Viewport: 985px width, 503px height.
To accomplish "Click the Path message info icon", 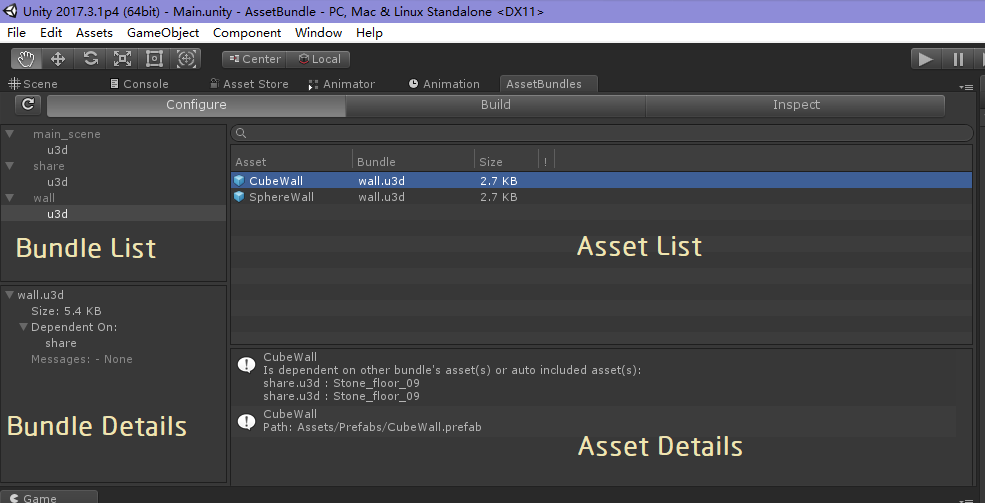I will point(246,421).
